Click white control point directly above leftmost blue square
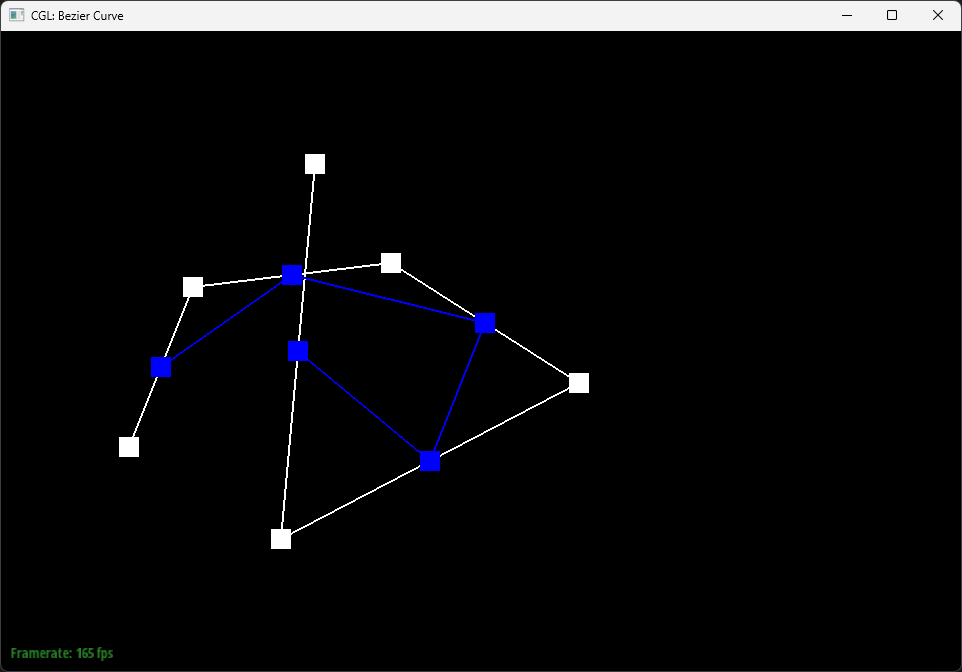The width and height of the screenshot is (962, 672). 193,287
